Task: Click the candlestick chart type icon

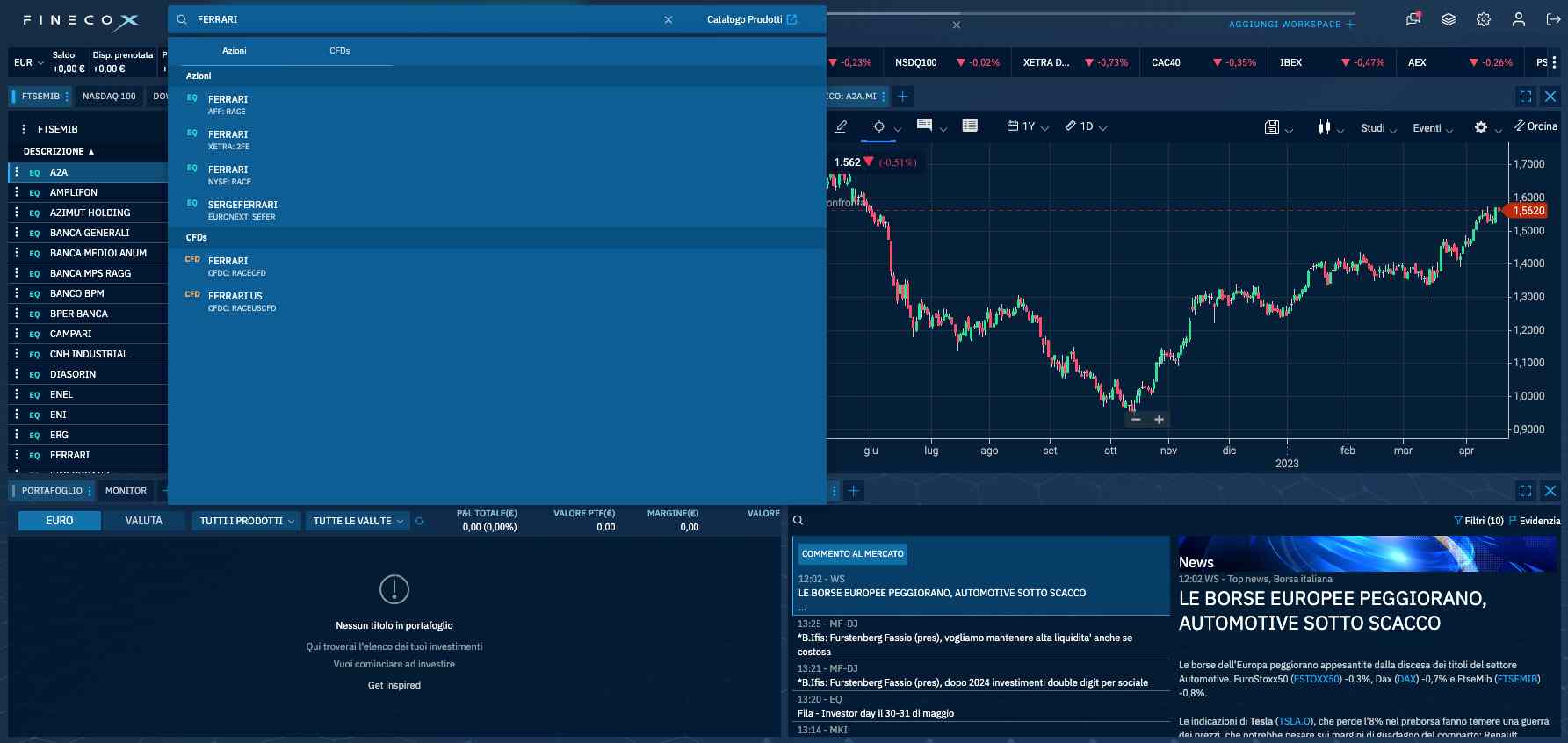Action: tap(1324, 127)
